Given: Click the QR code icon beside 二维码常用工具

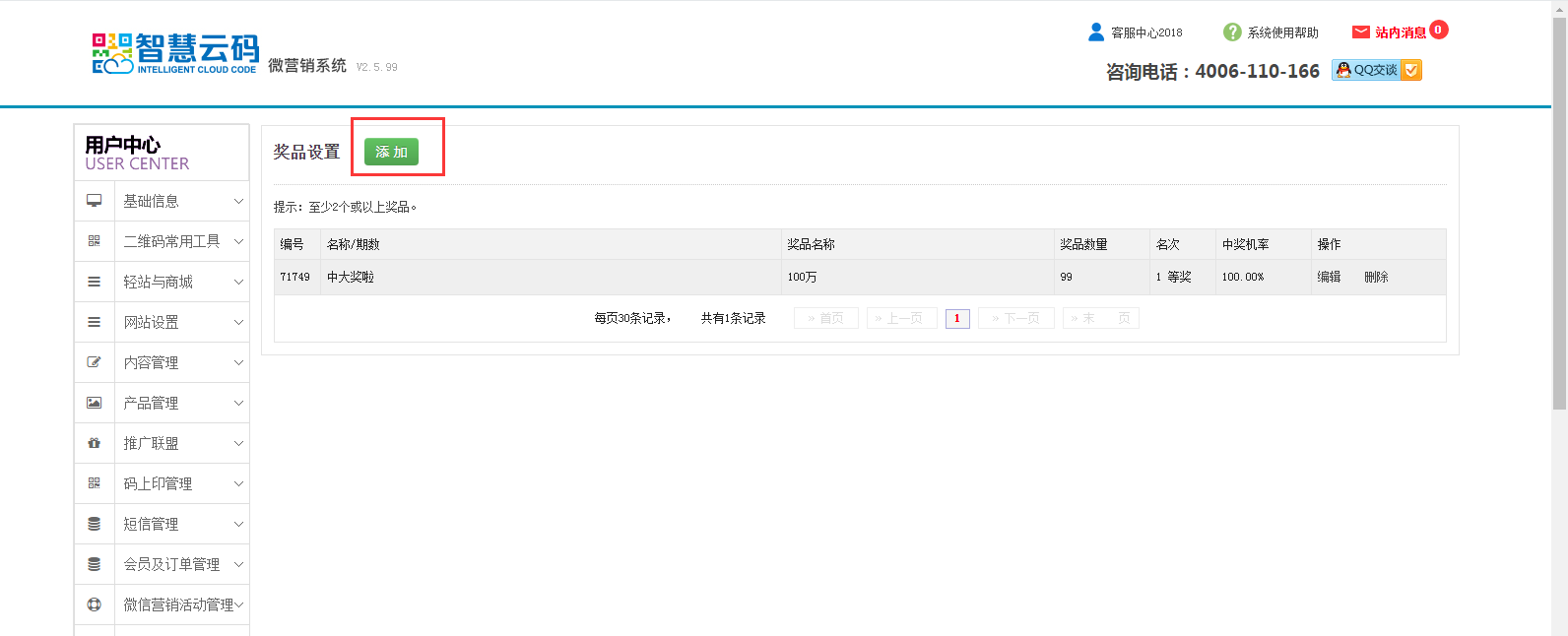Looking at the screenshot, I should pyautogui.click(x=94, y=241).
